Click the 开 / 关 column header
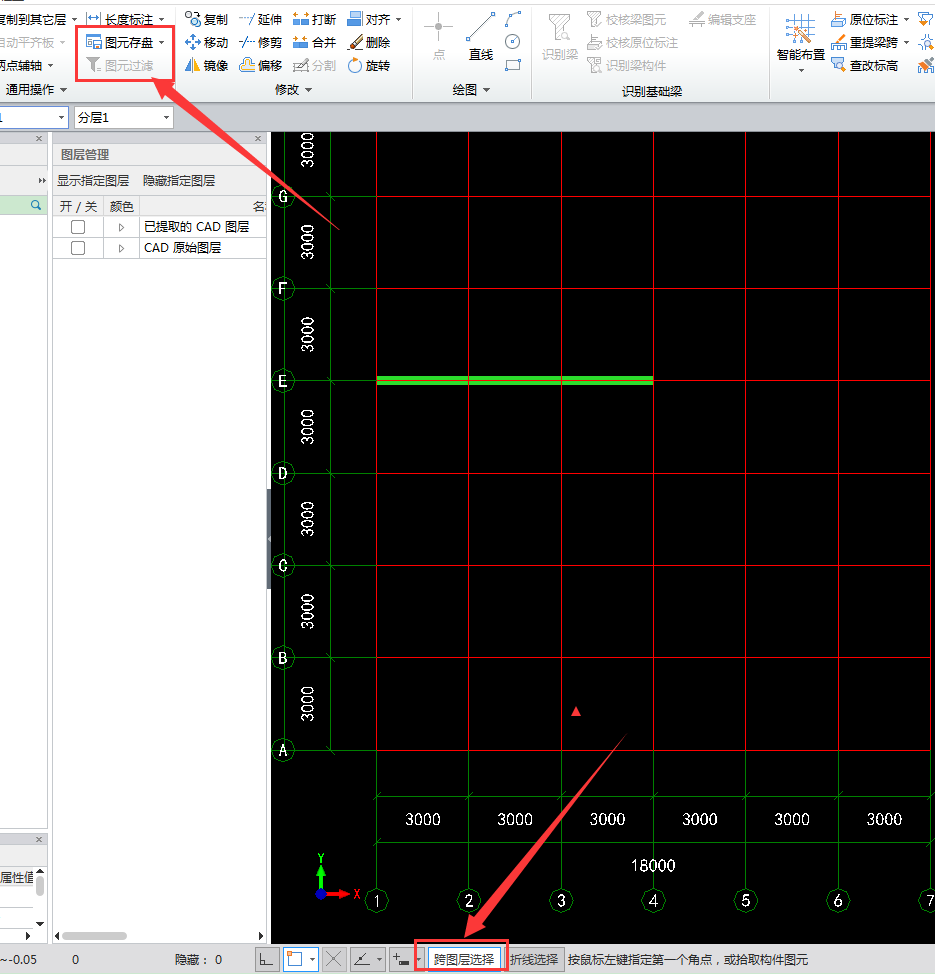 click(78, 206)
